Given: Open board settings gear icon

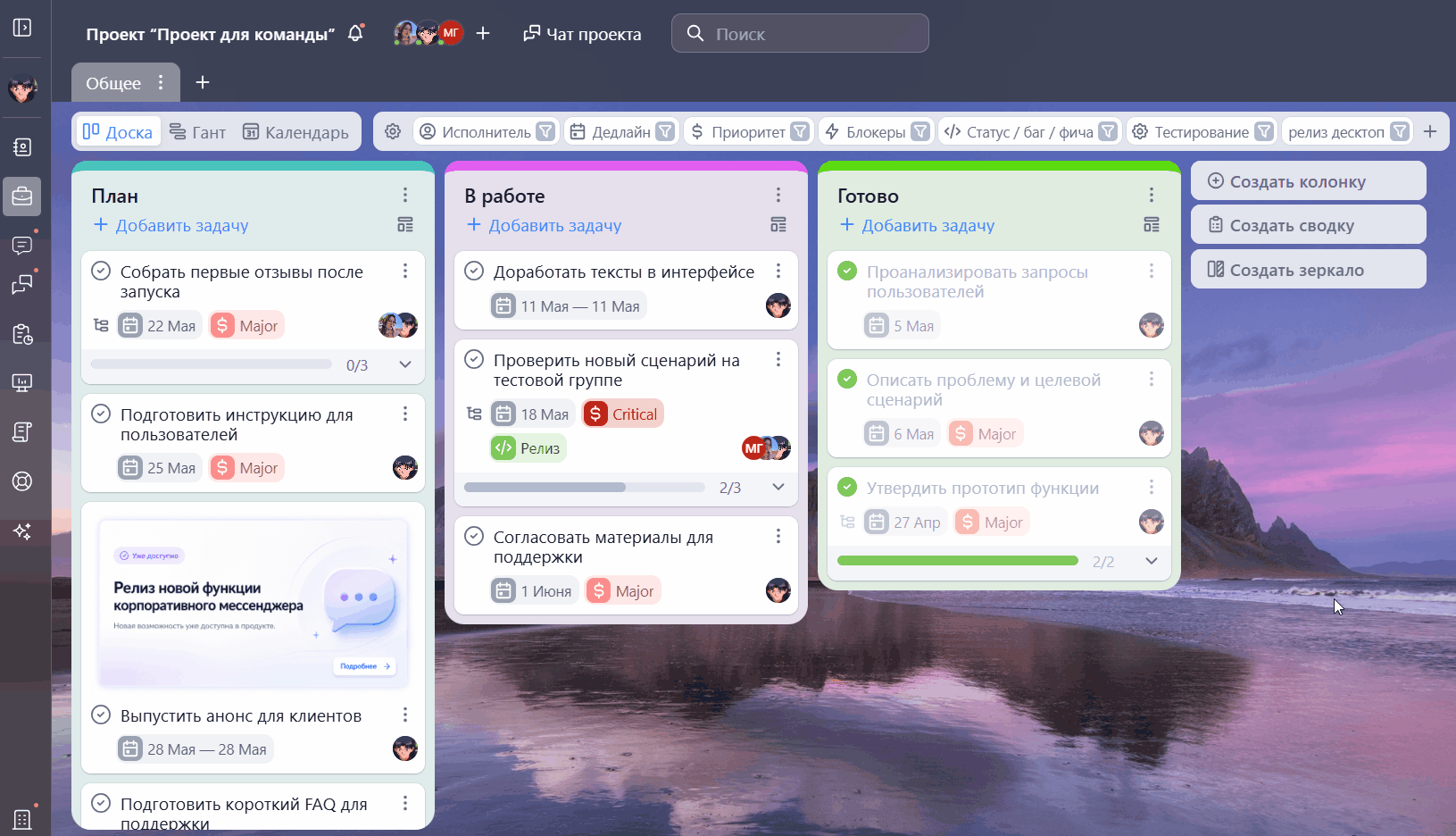Looking at the screenshot, I should (393, 131).
